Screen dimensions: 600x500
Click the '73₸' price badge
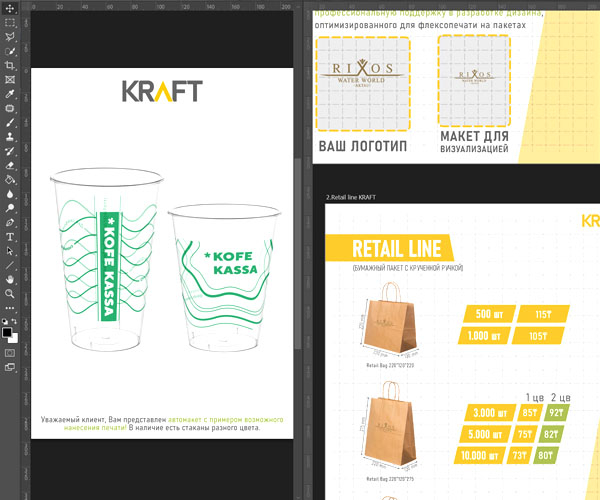[520, 456]
